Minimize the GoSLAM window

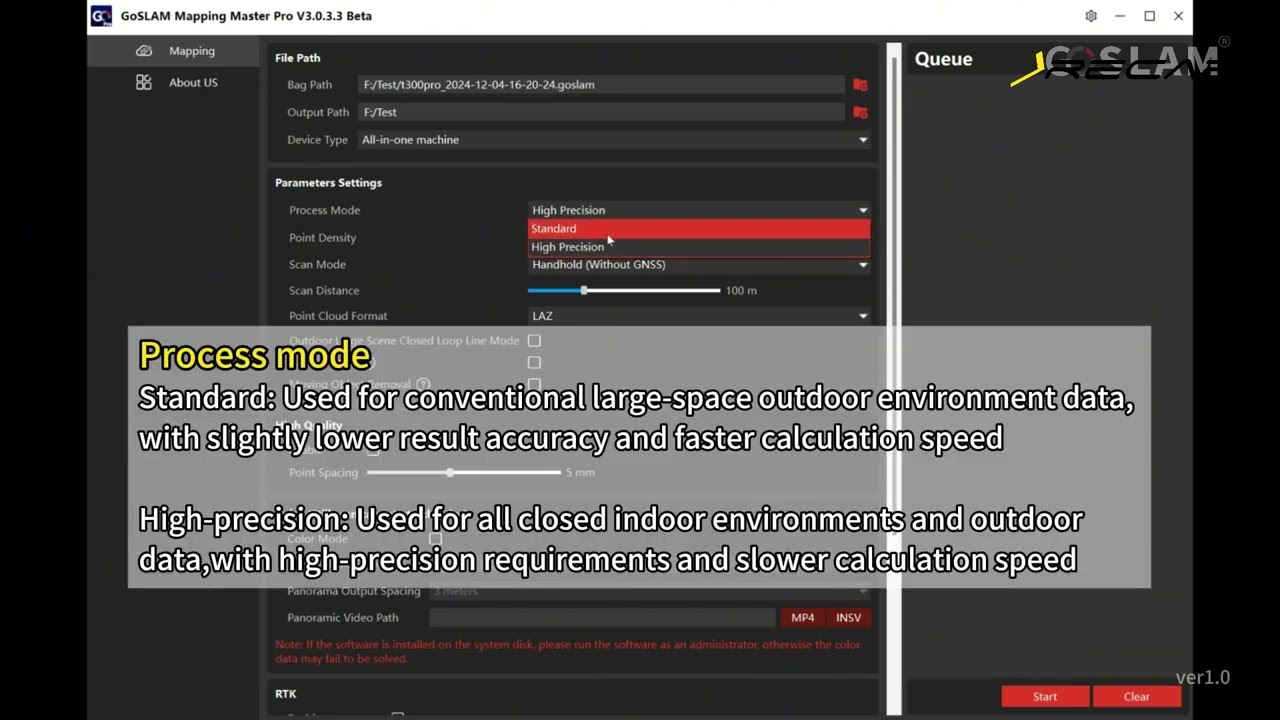coord(1120,16)
